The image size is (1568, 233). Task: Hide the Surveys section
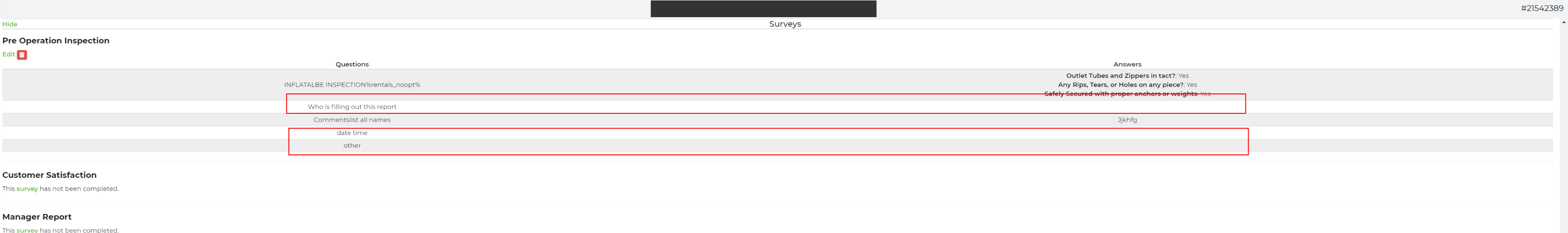tap(10, 24)
